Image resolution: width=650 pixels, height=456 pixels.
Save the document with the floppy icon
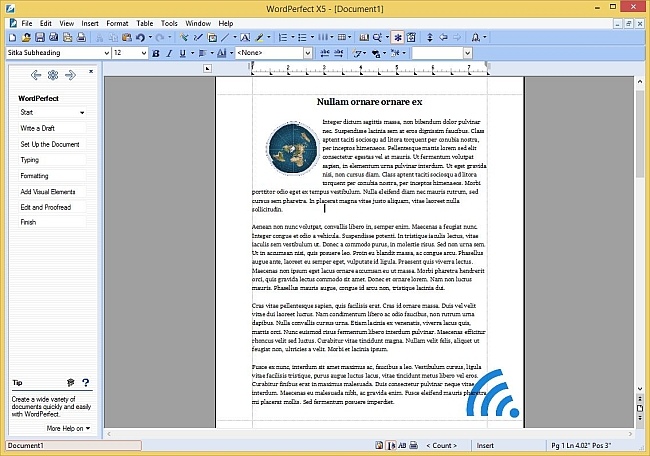(40, 38)
